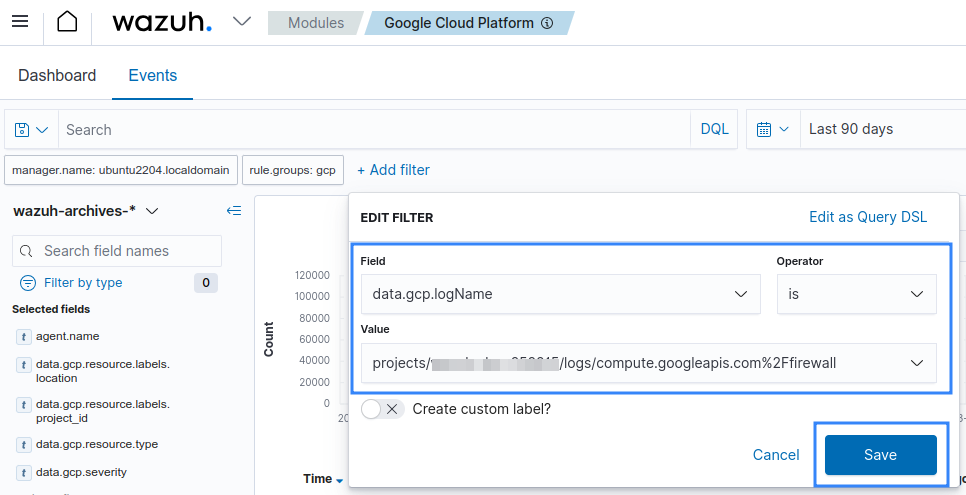Select the agent.name field
The image size is (966, 495).
(67, 337)
